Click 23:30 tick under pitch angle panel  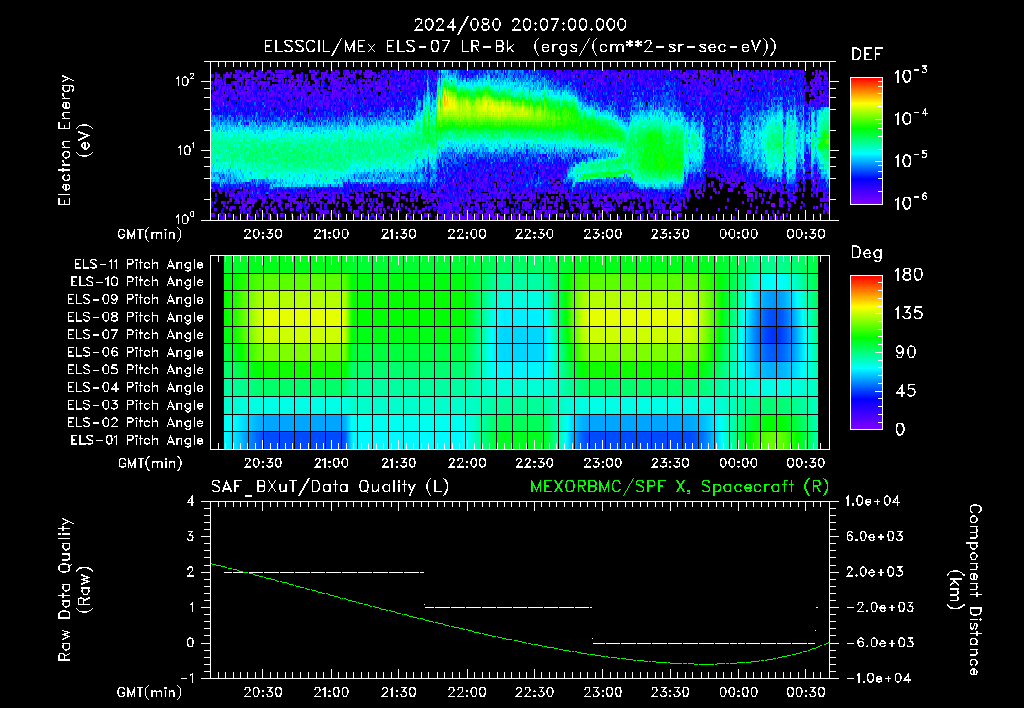point(670,463)
